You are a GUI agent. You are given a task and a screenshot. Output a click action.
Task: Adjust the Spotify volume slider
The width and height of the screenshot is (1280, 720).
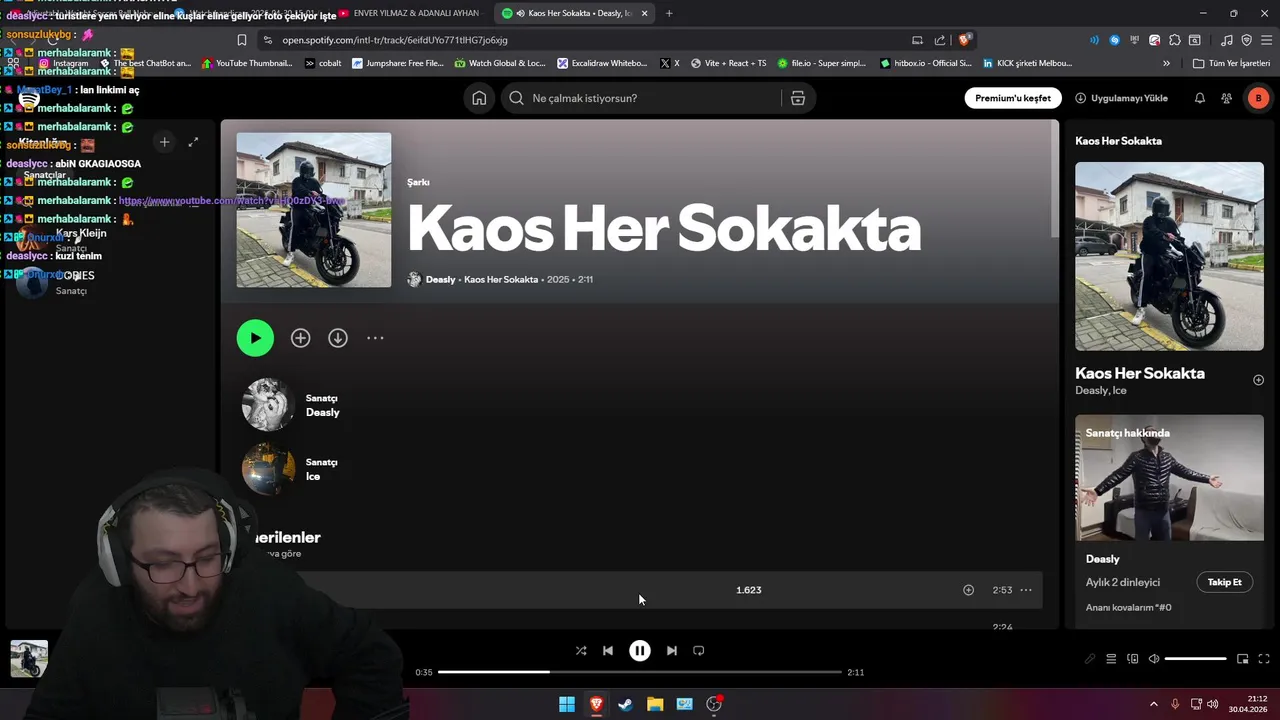[1196, 659]
